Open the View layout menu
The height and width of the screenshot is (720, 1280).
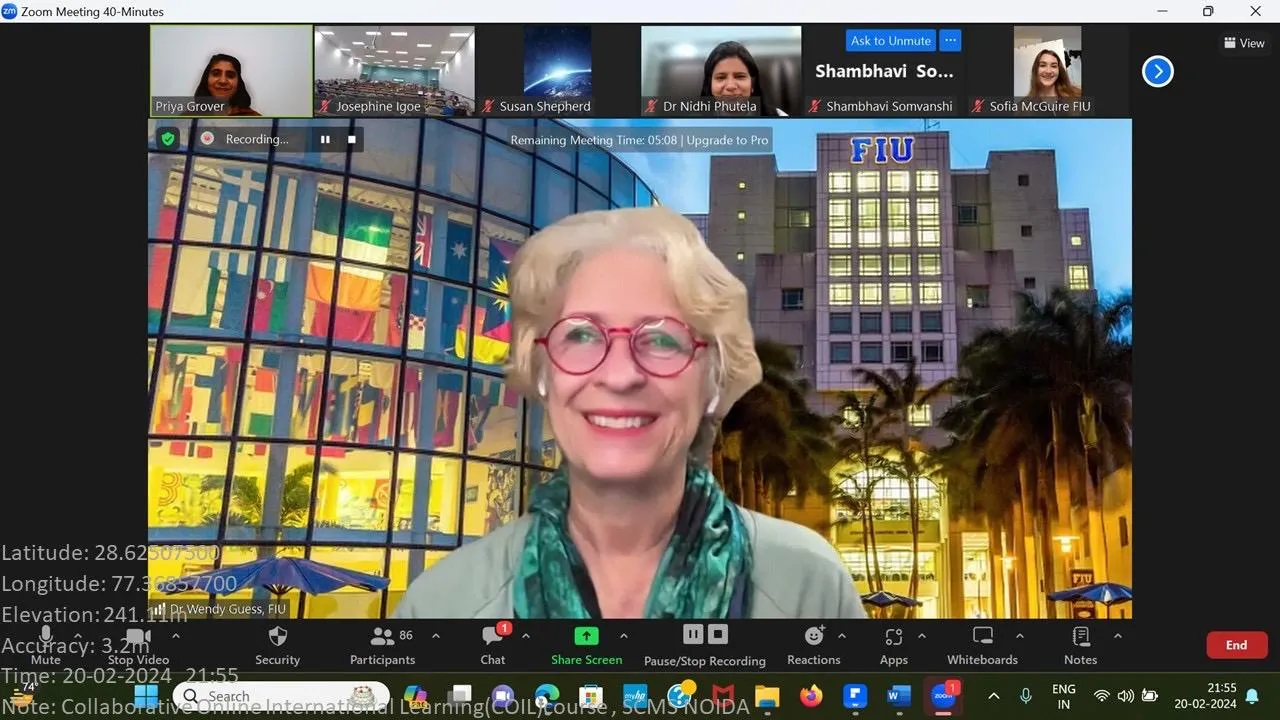pyautogui.click(x=1244, y=43)
